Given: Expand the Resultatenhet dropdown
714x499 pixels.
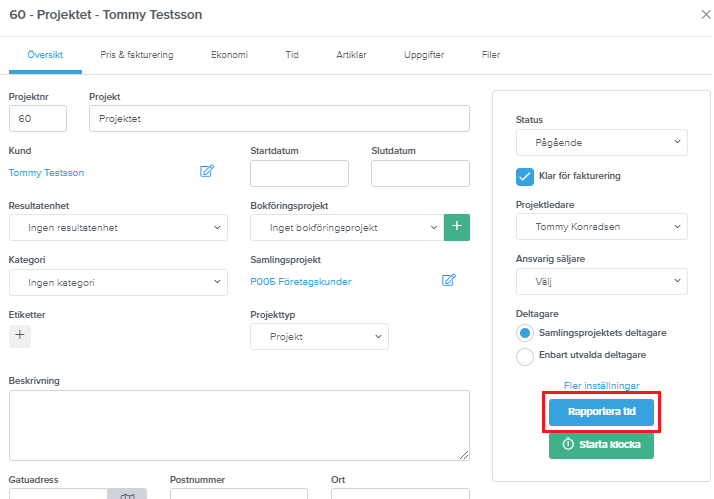Looking at the screenshot, I should tap(118, 228).
